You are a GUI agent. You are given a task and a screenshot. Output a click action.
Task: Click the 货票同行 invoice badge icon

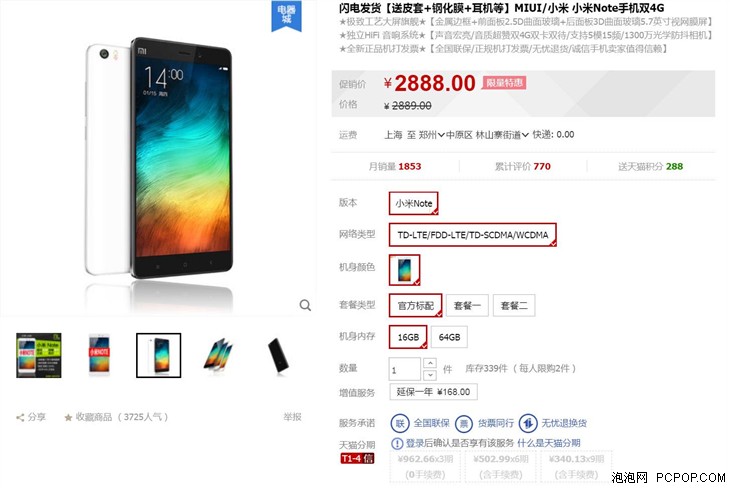[464, 423]
